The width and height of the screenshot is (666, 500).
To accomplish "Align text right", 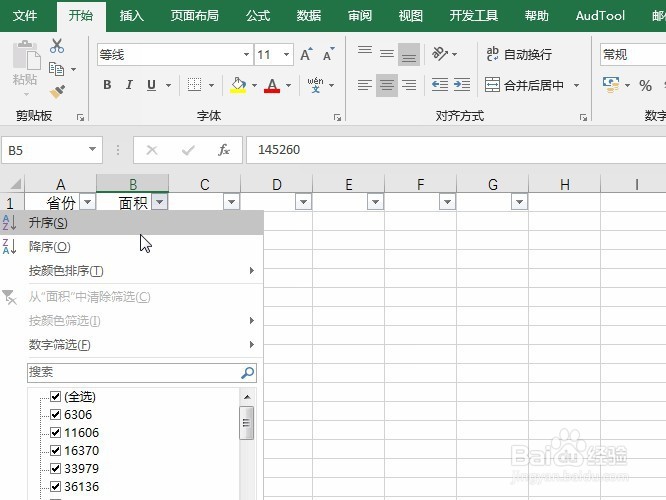I will coord(409,85).
